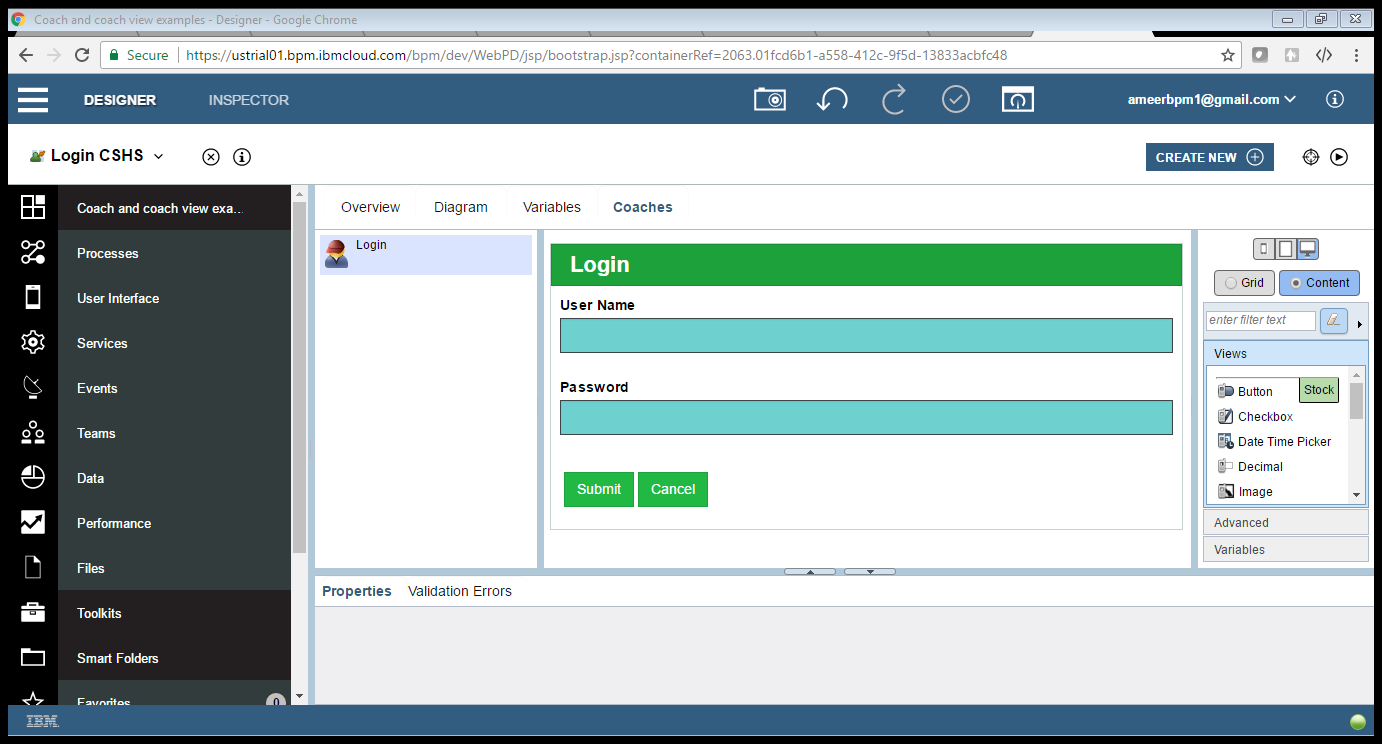The image size is (1382, 744).
Task: Switch to tablet layout preview toggle
Action: [1287, 248]
